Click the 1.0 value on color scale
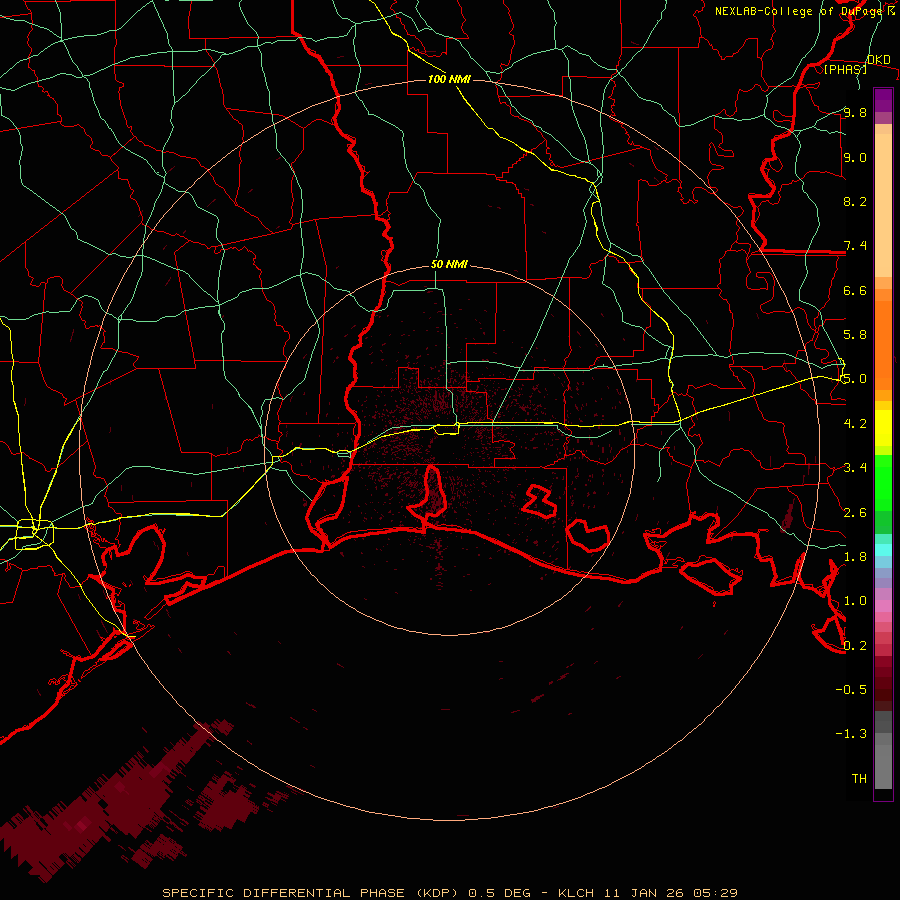The height and width of the screenshot is (900, 900). tap(855, 601)
